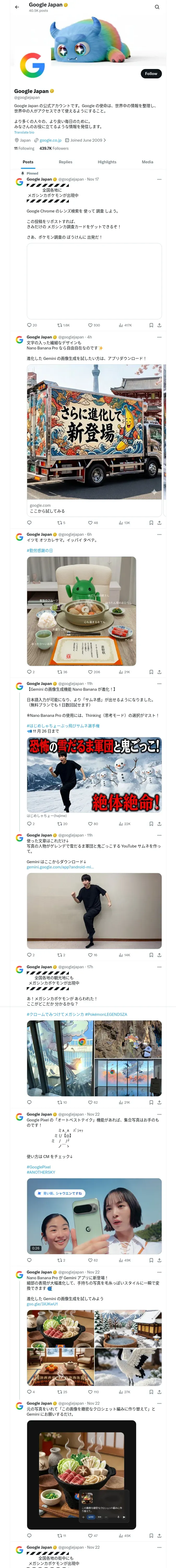Switch to the Highlights tab
Image resolution: width=176 pixels, height=1568 pixels.
107,162
